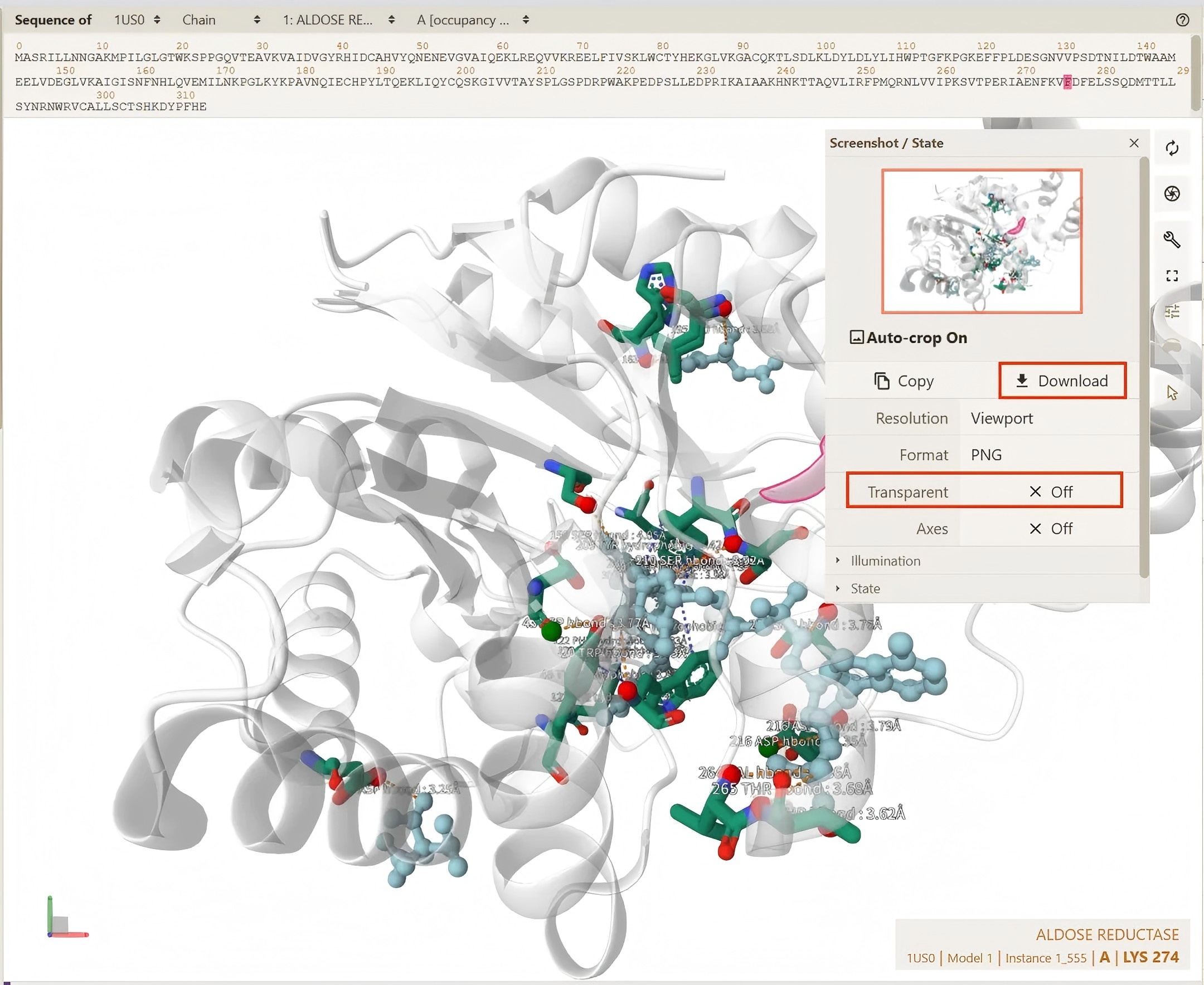Image resolution: width=1204 pixels, height=985 pixels.
Task: Click the Download screenshot button
Action: [1061, 381]
